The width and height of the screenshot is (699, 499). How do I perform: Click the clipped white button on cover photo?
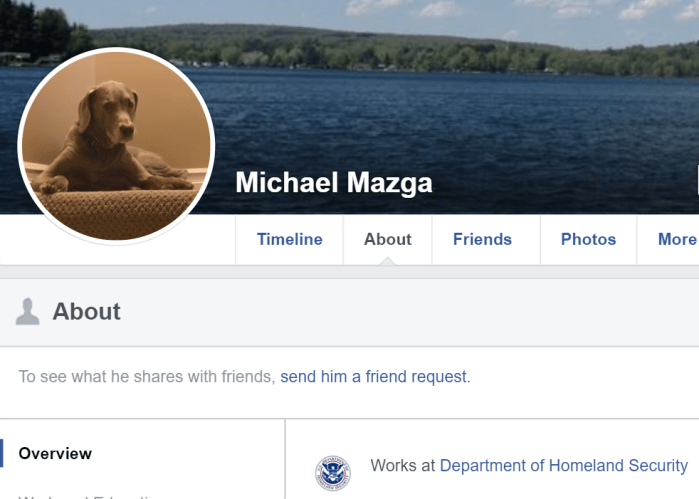pos(696,180)
